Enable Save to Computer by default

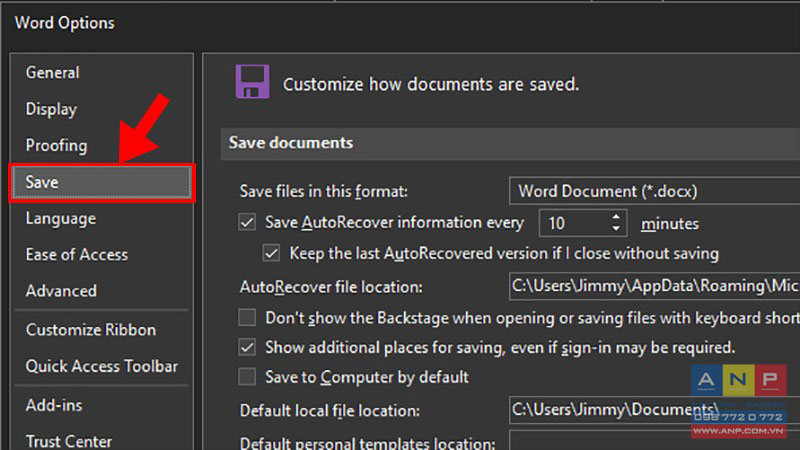[247, 377]
